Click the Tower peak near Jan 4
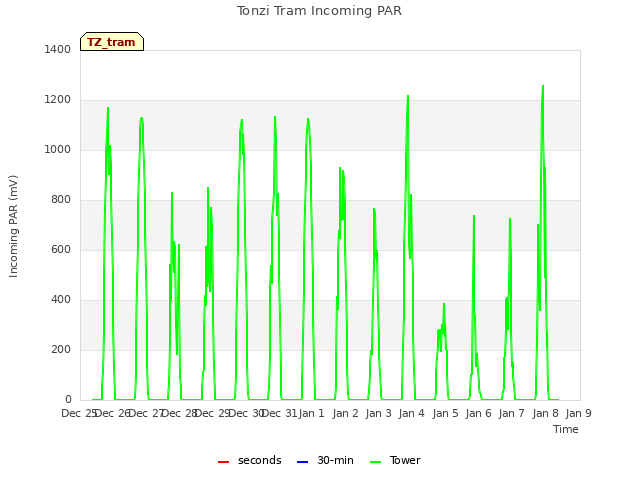 408,96
